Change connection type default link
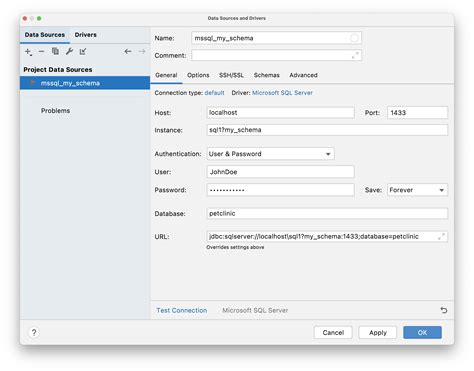 pos(214,93)
